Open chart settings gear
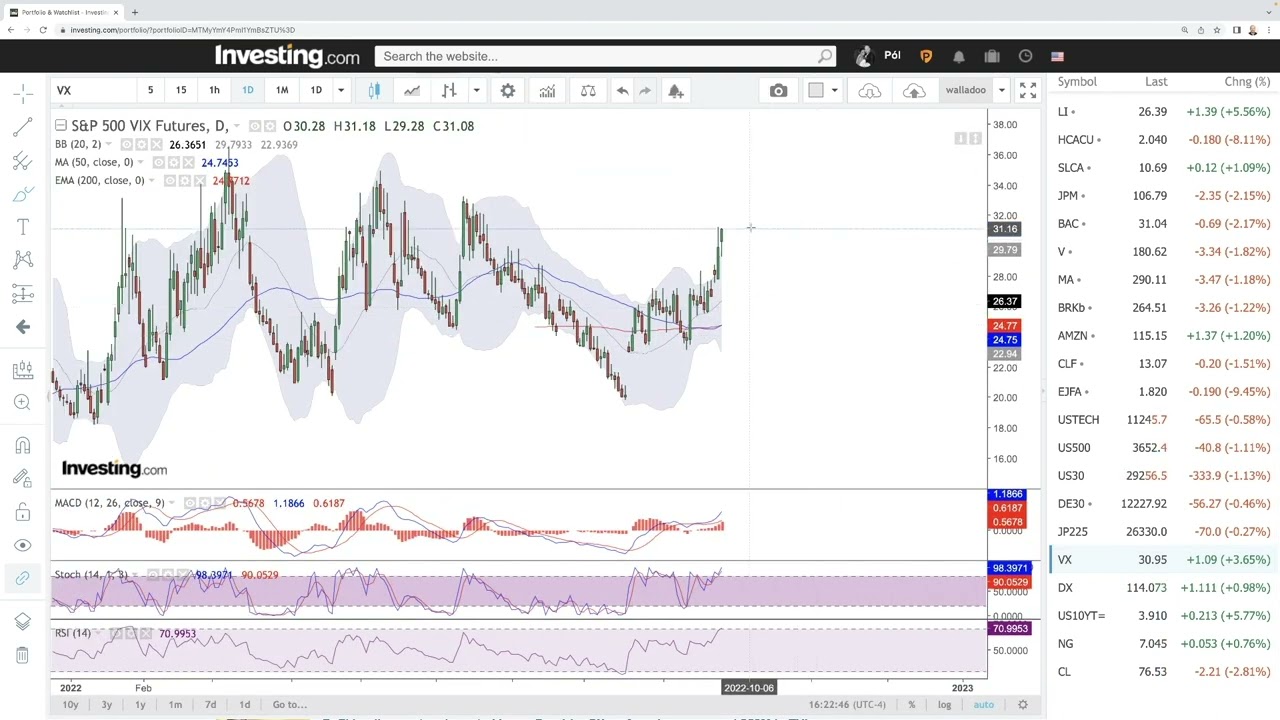Image resolution: width=1280 pixels, height=720 pixels. 508,91
